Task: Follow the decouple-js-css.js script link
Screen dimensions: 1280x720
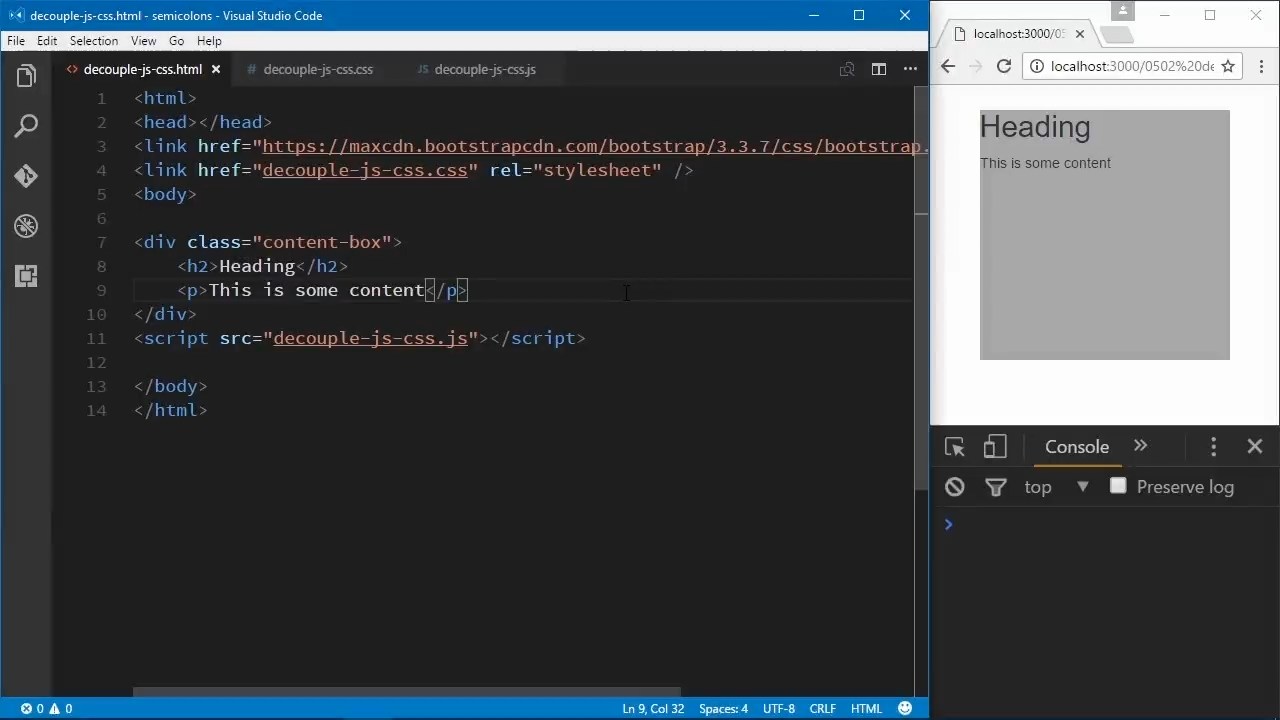Action: pos(370,338)
